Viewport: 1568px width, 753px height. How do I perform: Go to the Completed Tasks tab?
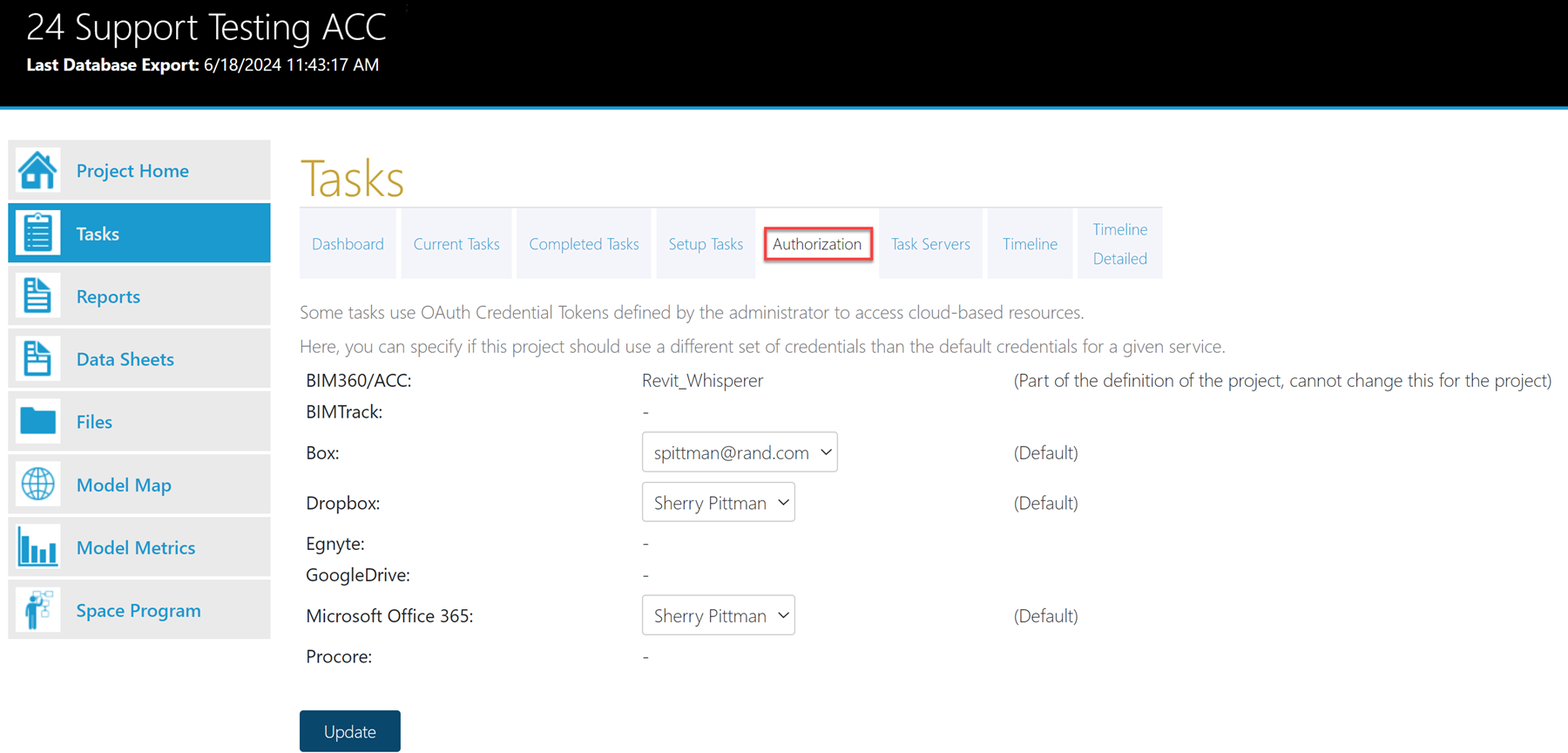[584, 244]
